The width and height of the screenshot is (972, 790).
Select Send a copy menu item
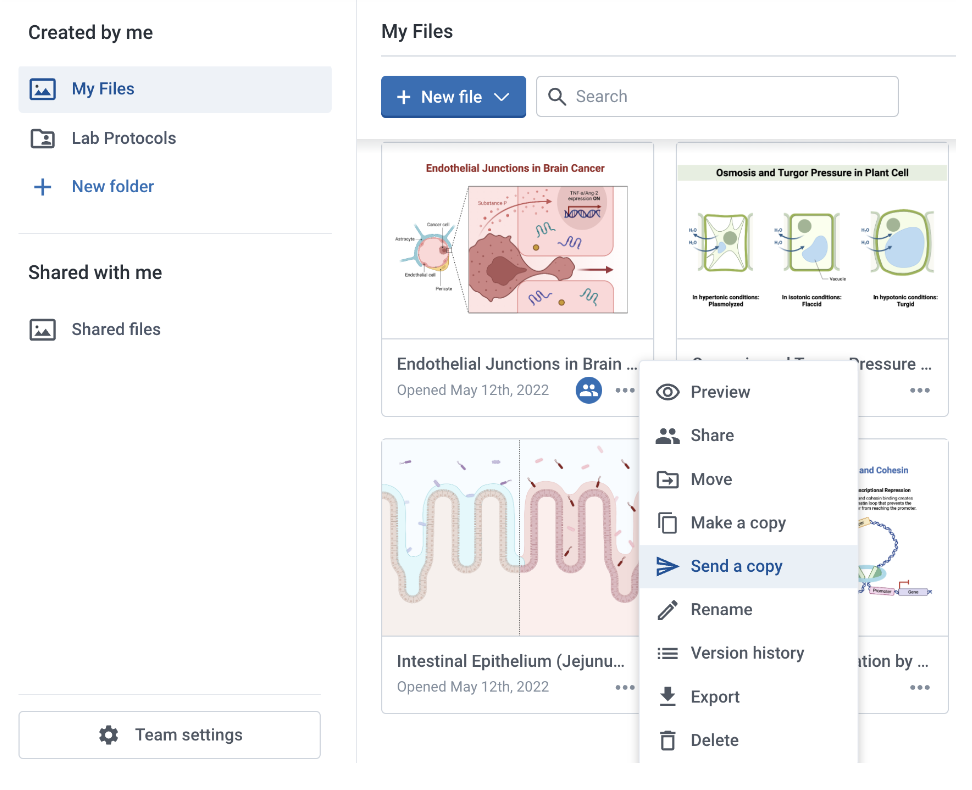[x=748, y=566]
